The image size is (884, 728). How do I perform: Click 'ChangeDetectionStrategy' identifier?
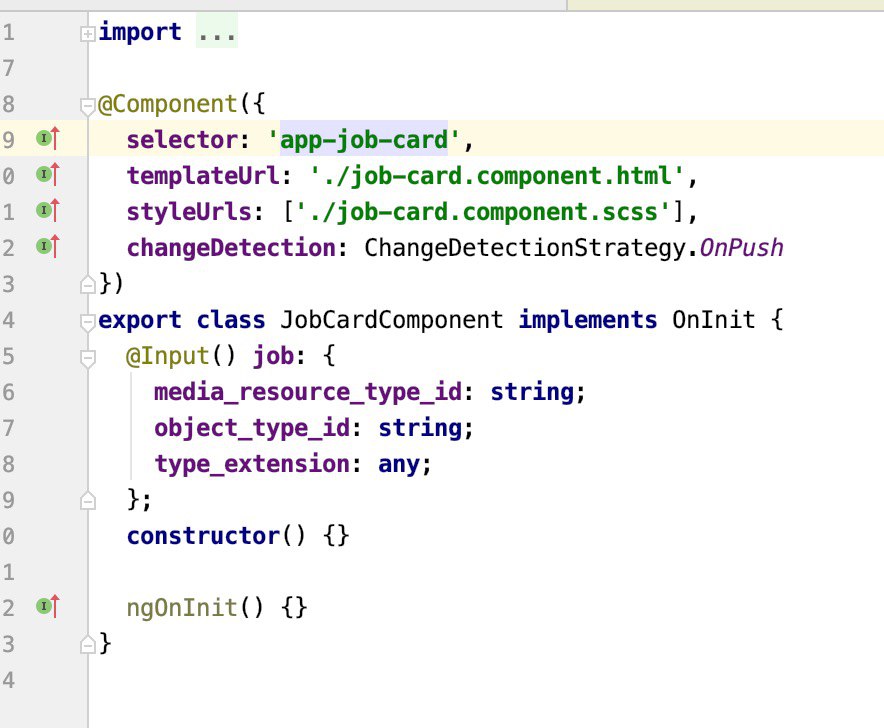525,249
